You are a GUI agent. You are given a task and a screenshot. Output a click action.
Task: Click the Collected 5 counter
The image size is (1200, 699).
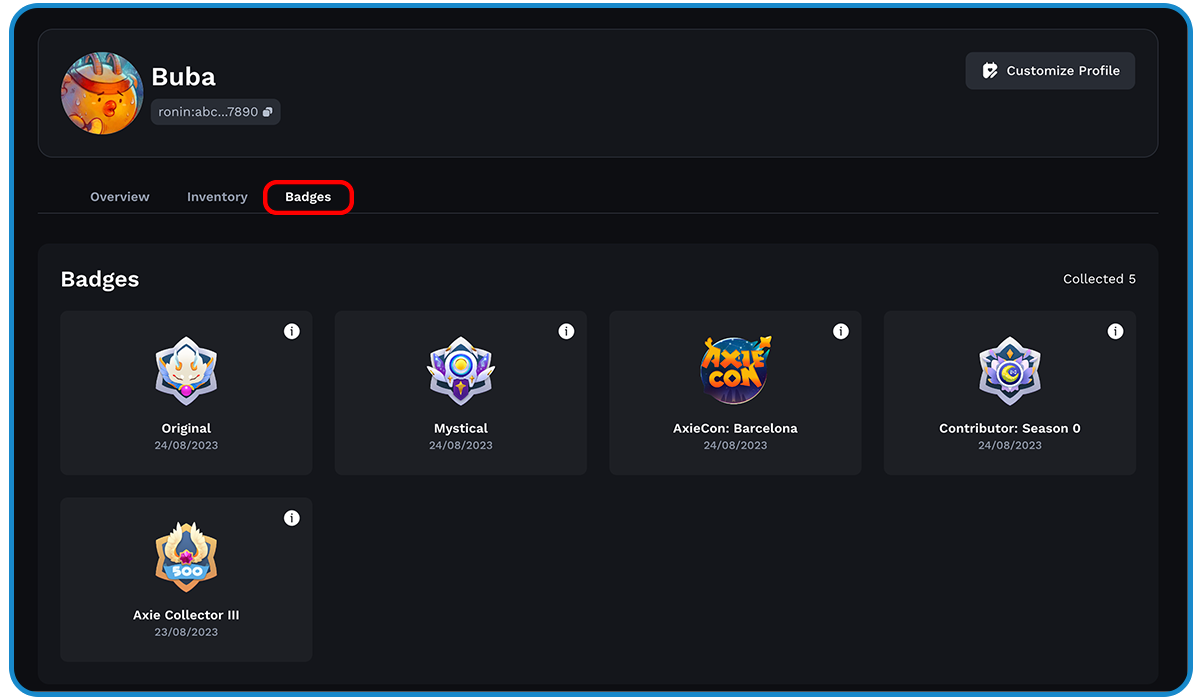pos(1099,279)
